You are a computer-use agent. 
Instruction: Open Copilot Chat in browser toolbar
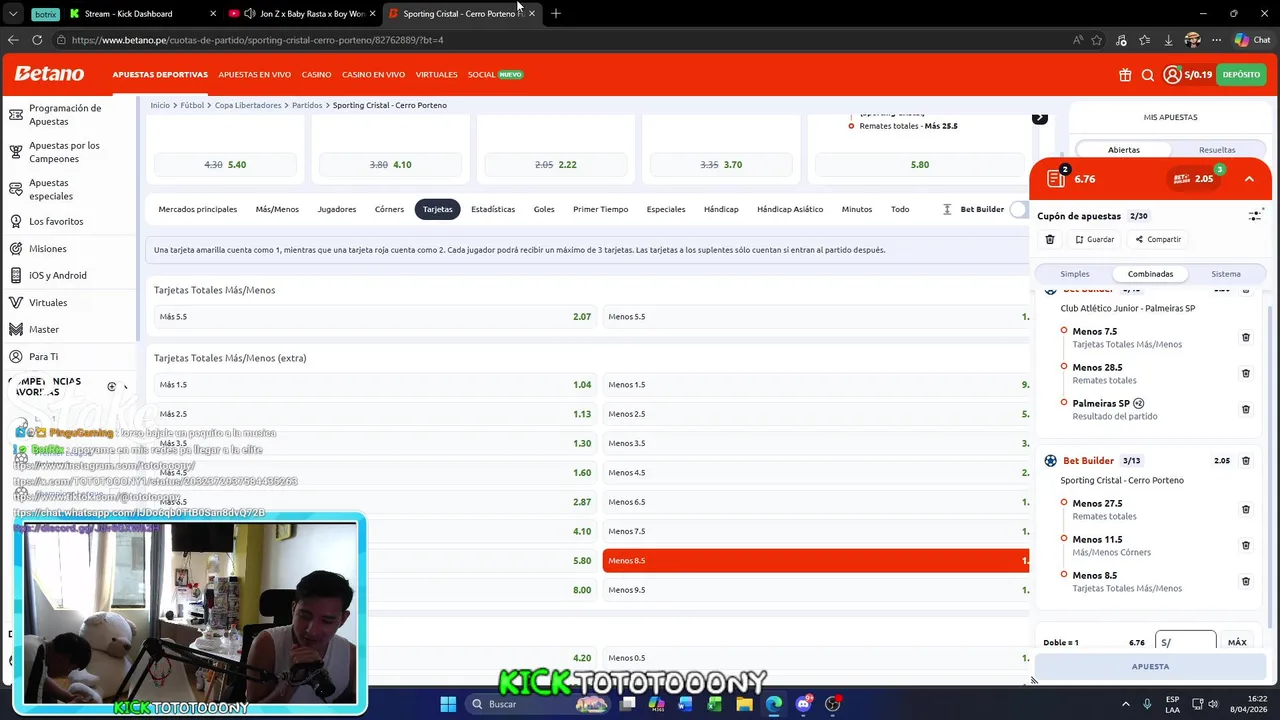pos(1252,40)
